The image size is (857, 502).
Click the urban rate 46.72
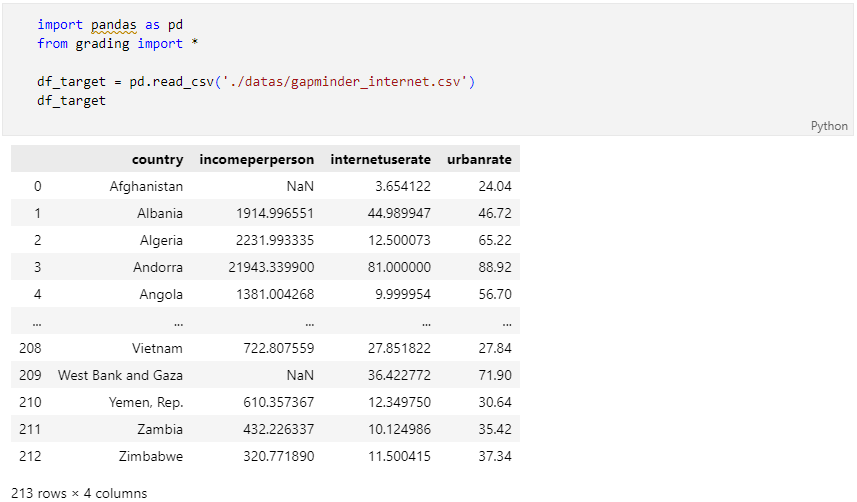point(495,213)
